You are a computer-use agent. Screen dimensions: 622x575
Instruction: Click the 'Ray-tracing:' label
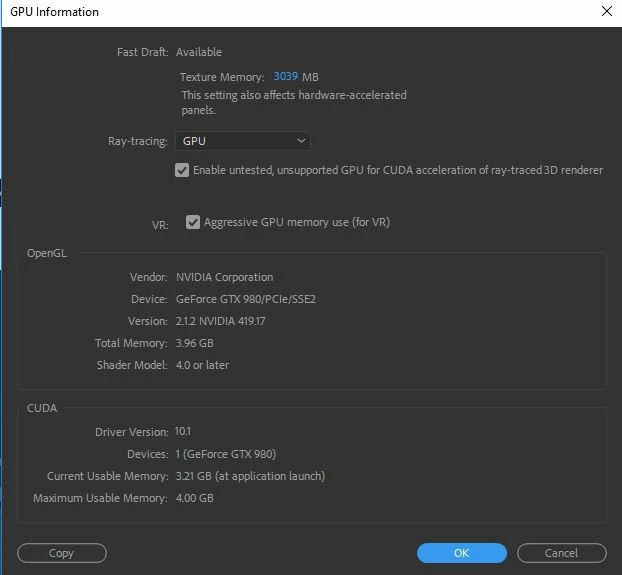point(138,141)
